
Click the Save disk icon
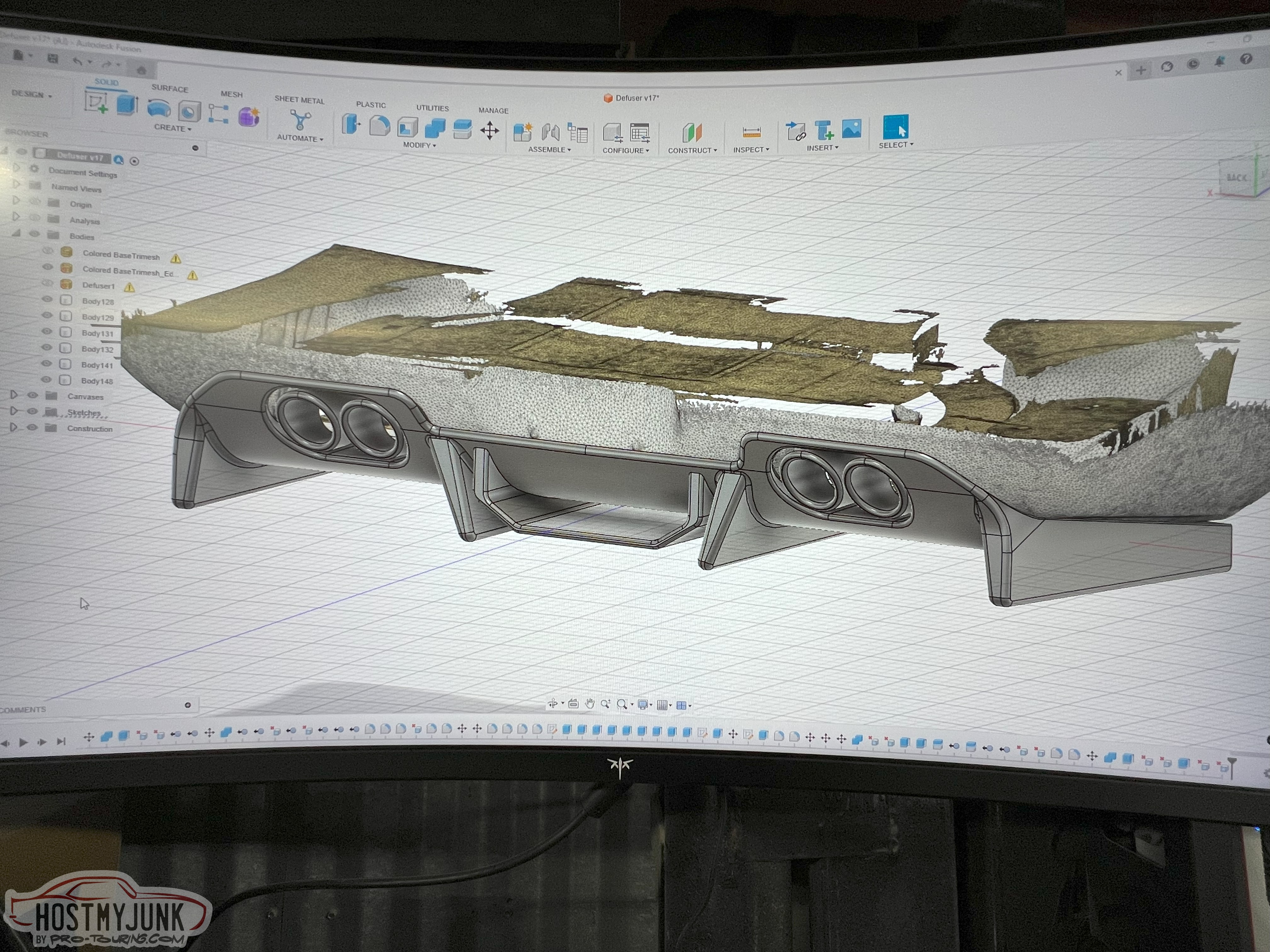pos(52,59)
